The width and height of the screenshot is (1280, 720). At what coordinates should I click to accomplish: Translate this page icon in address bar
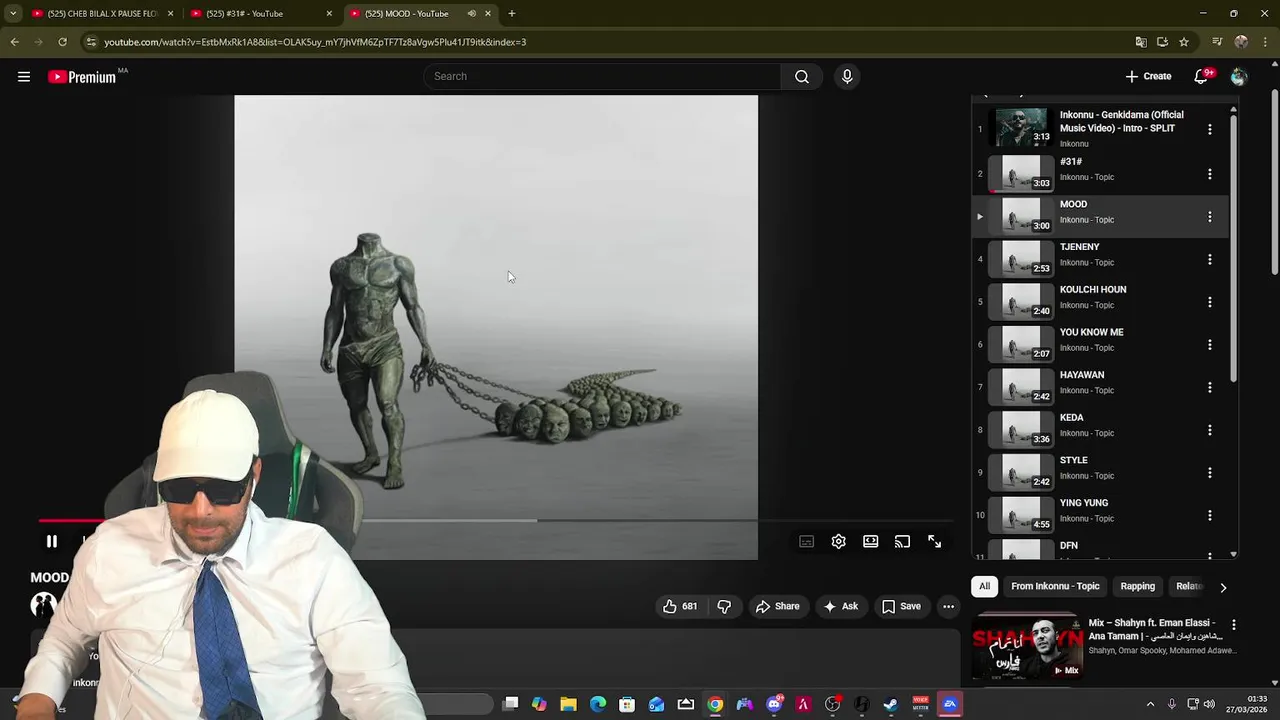point(1140,42)
